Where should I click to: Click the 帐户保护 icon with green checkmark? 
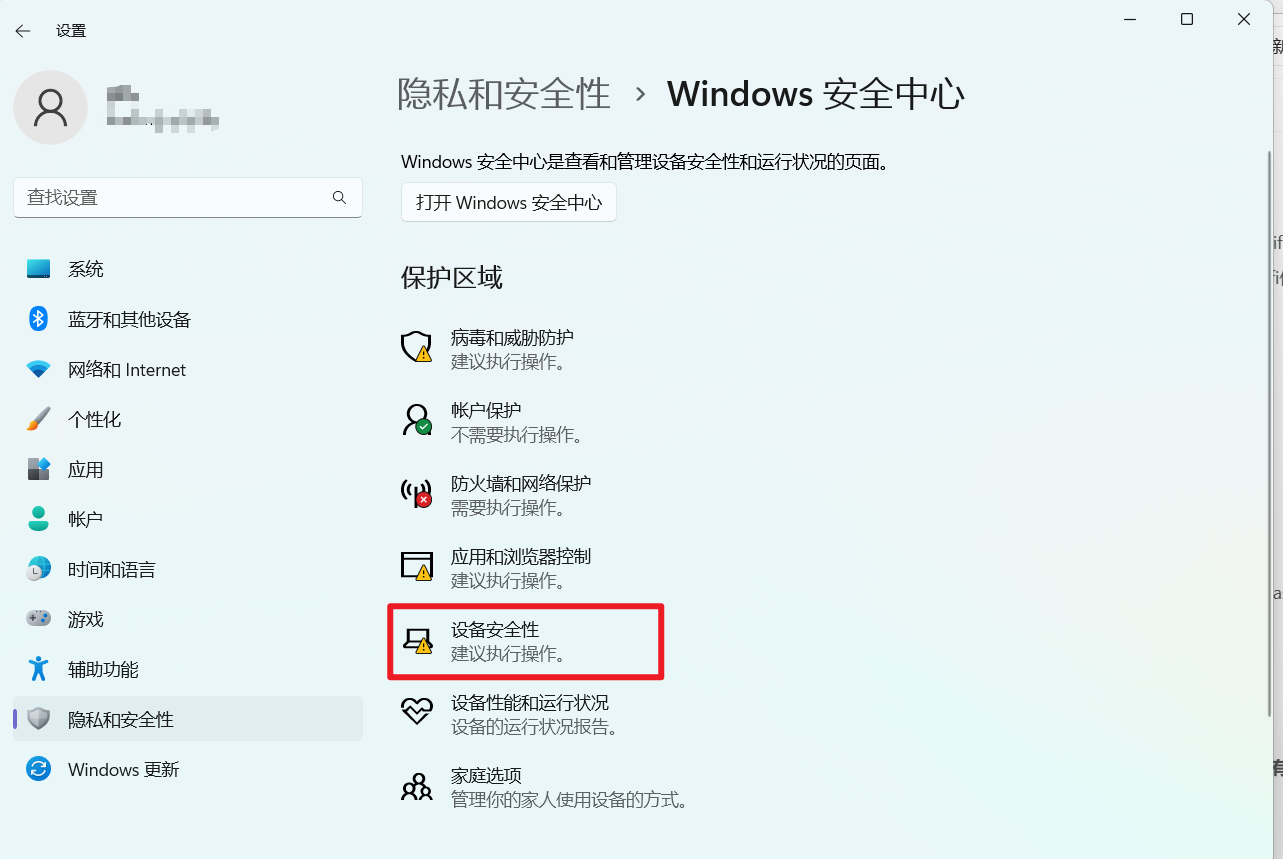coord(416,420)
